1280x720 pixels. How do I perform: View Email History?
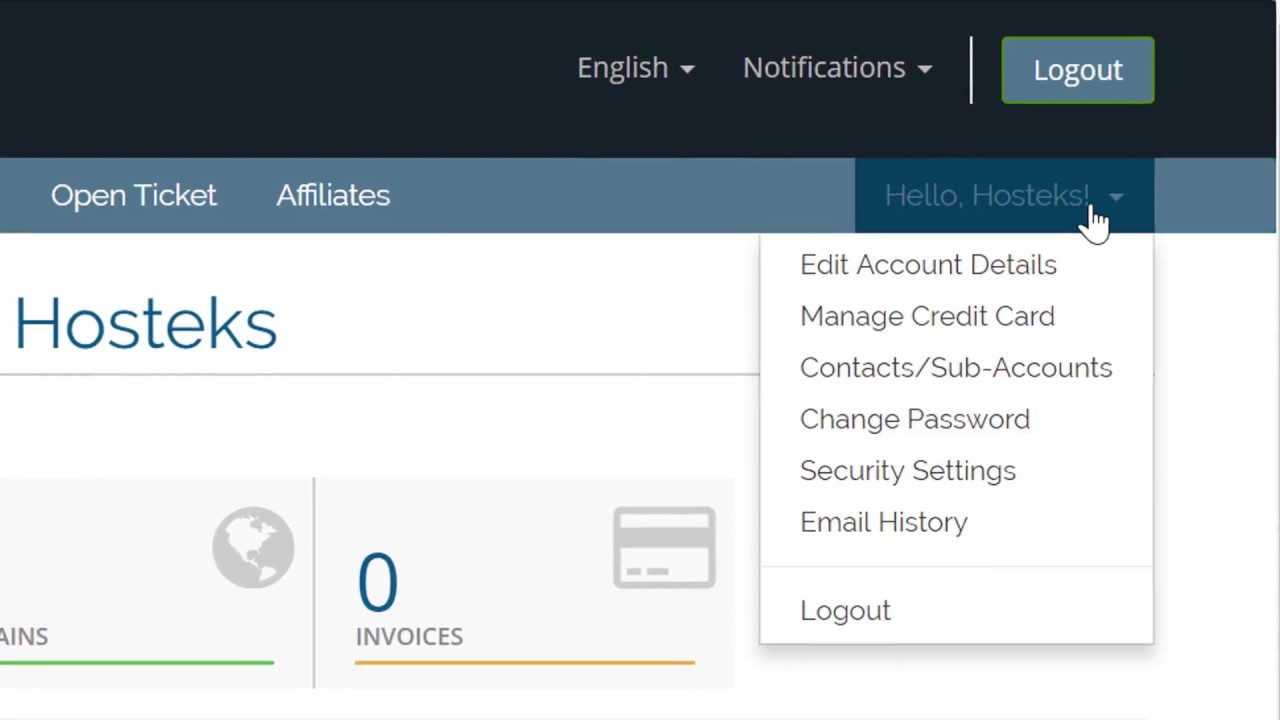click(x=883, y=522)
